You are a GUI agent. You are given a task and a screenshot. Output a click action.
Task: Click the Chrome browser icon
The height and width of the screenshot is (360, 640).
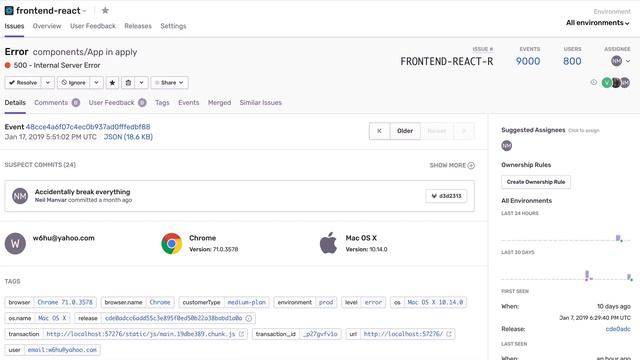pos(171,244)
